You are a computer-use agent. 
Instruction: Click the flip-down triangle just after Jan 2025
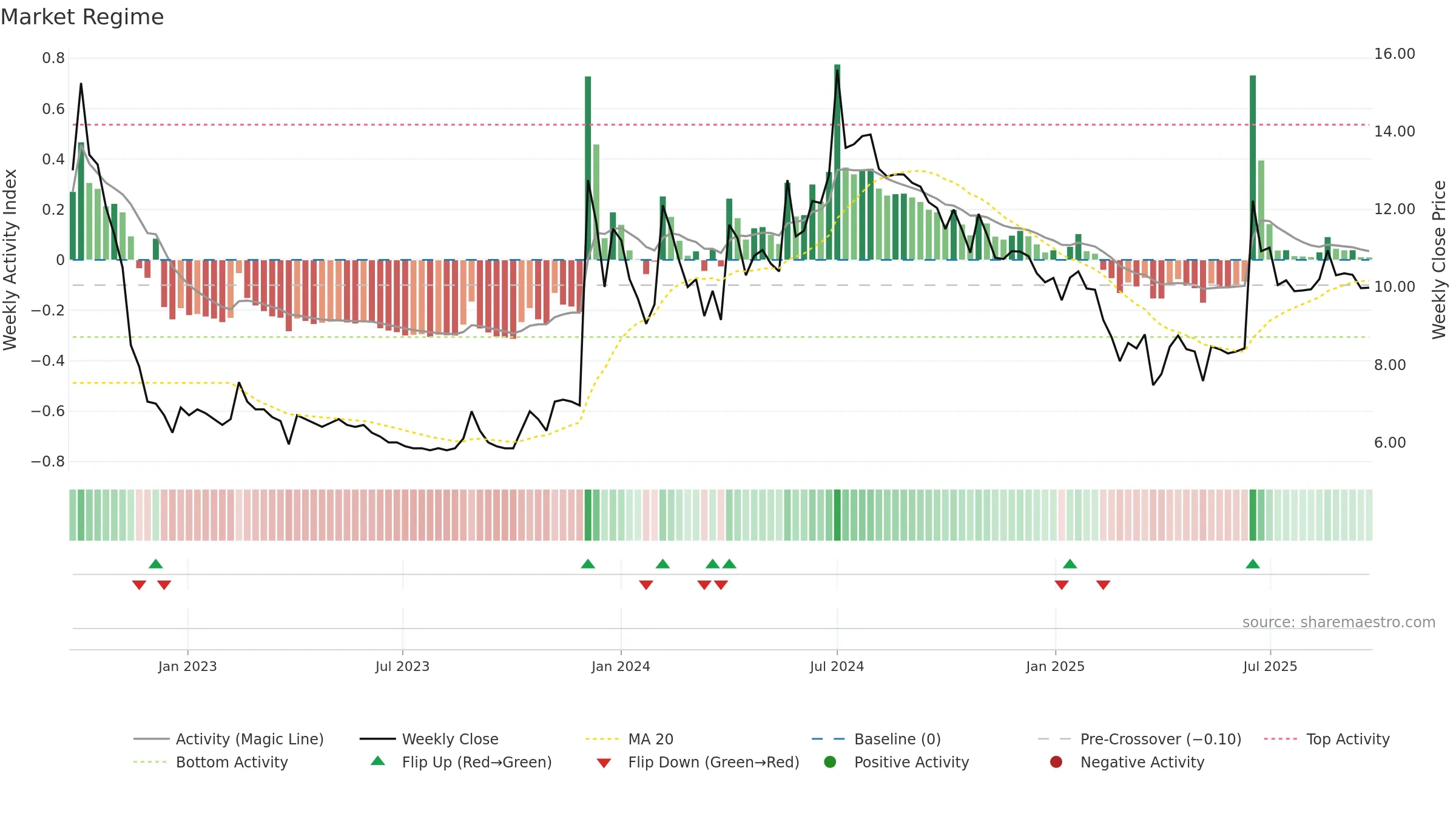1062,585
